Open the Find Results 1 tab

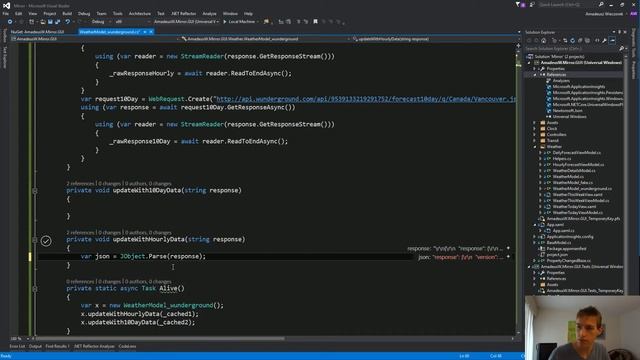click(x=57, y=347)
